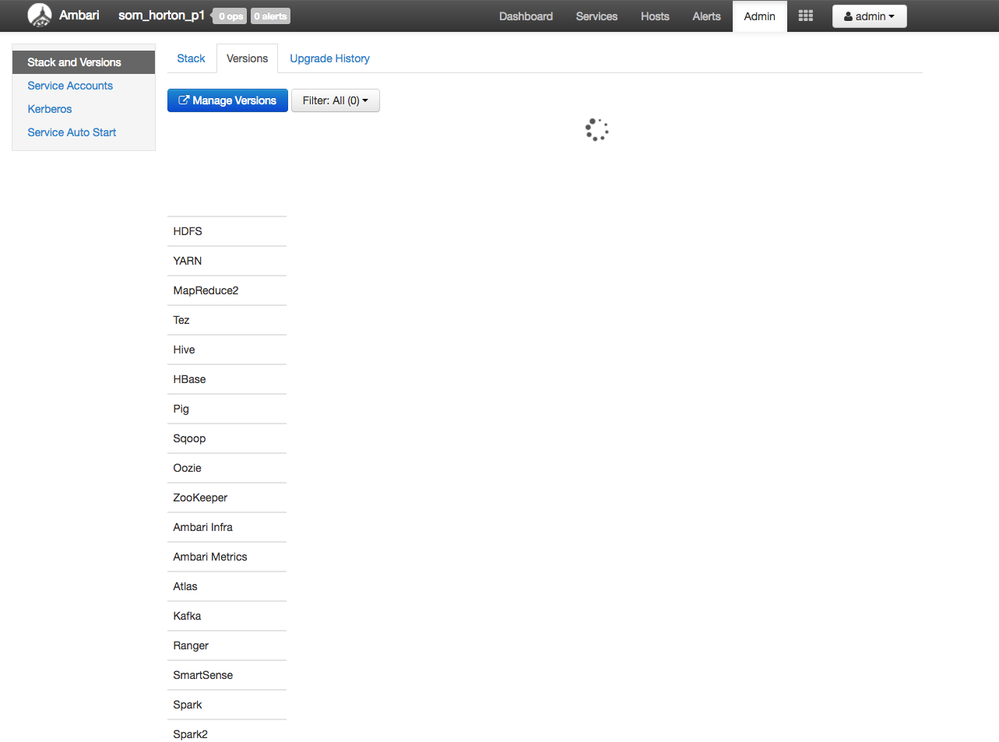The image size is (999, 742).
Task: Click the Ambari logo icon
Action: coord(38,15)
